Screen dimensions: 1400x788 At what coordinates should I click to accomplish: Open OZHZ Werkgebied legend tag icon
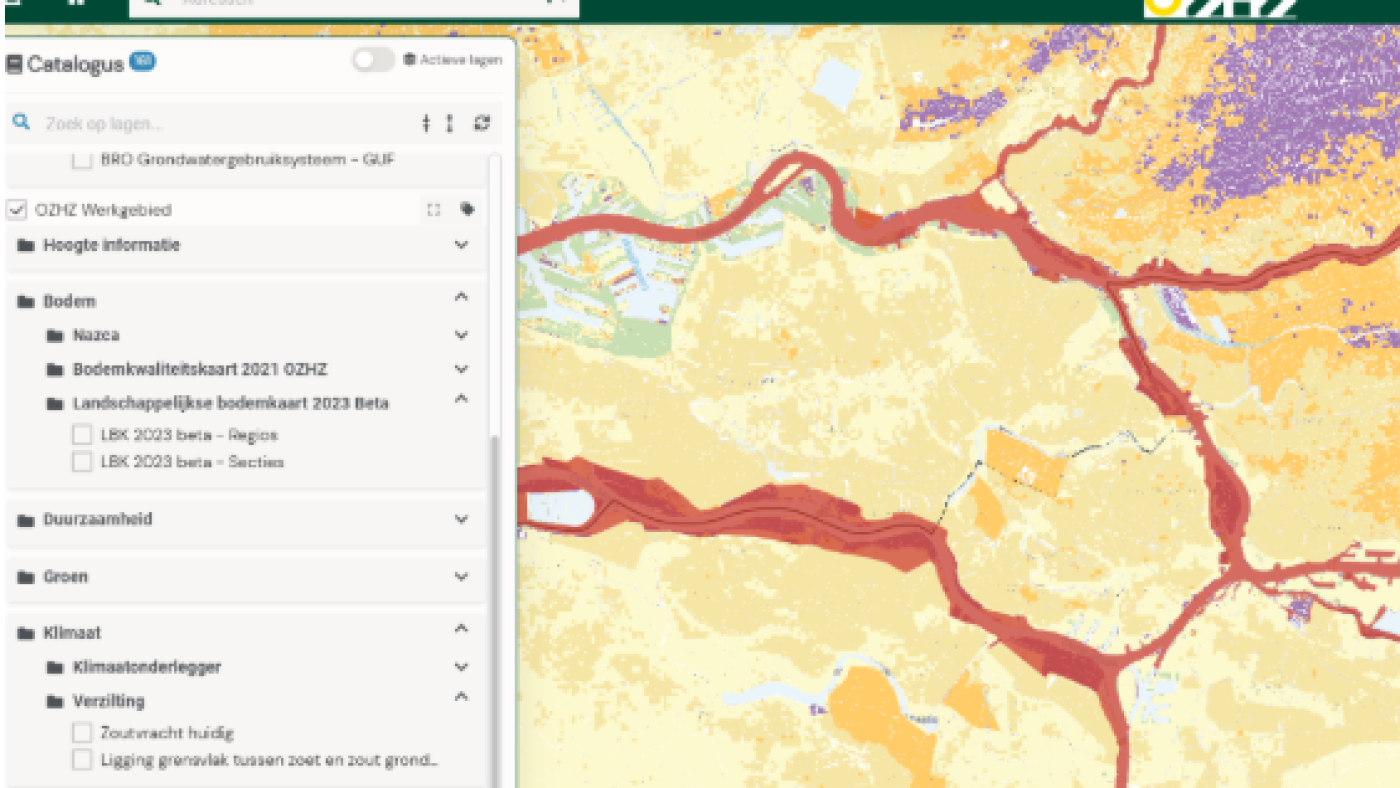pos(466,210)
